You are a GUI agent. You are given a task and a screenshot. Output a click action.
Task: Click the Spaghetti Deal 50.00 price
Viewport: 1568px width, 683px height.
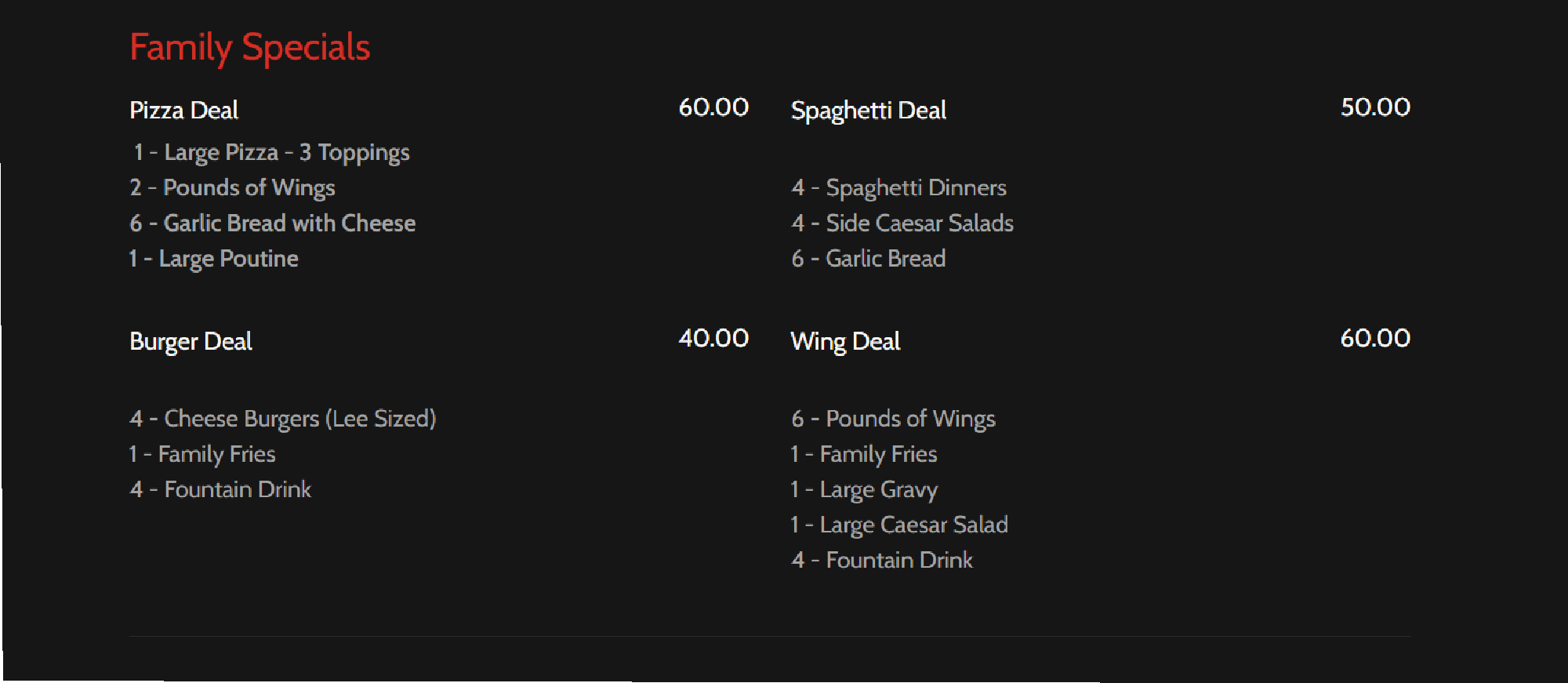tap(1374, 107)
